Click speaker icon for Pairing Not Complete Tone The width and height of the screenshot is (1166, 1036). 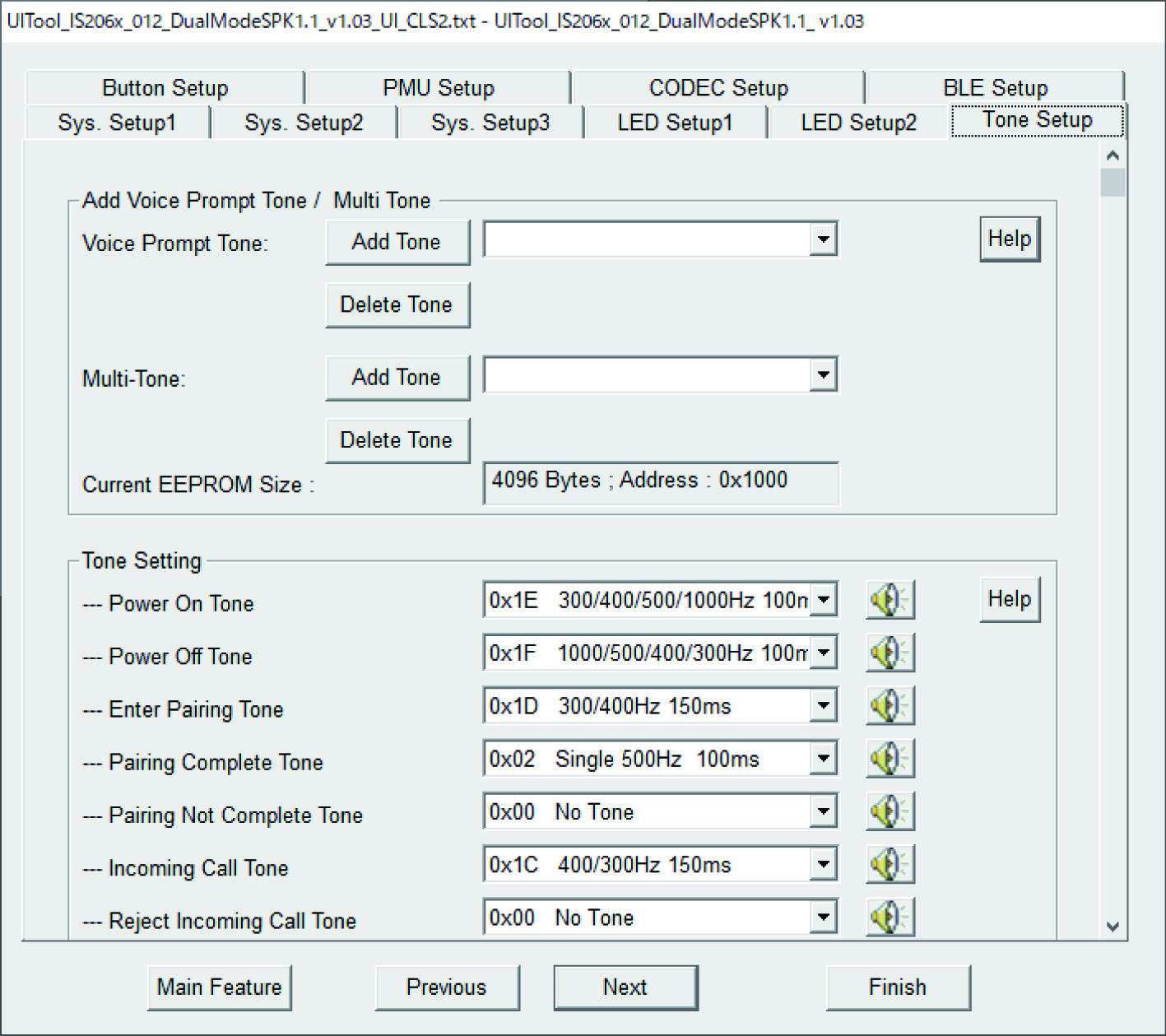click(890, 812)
